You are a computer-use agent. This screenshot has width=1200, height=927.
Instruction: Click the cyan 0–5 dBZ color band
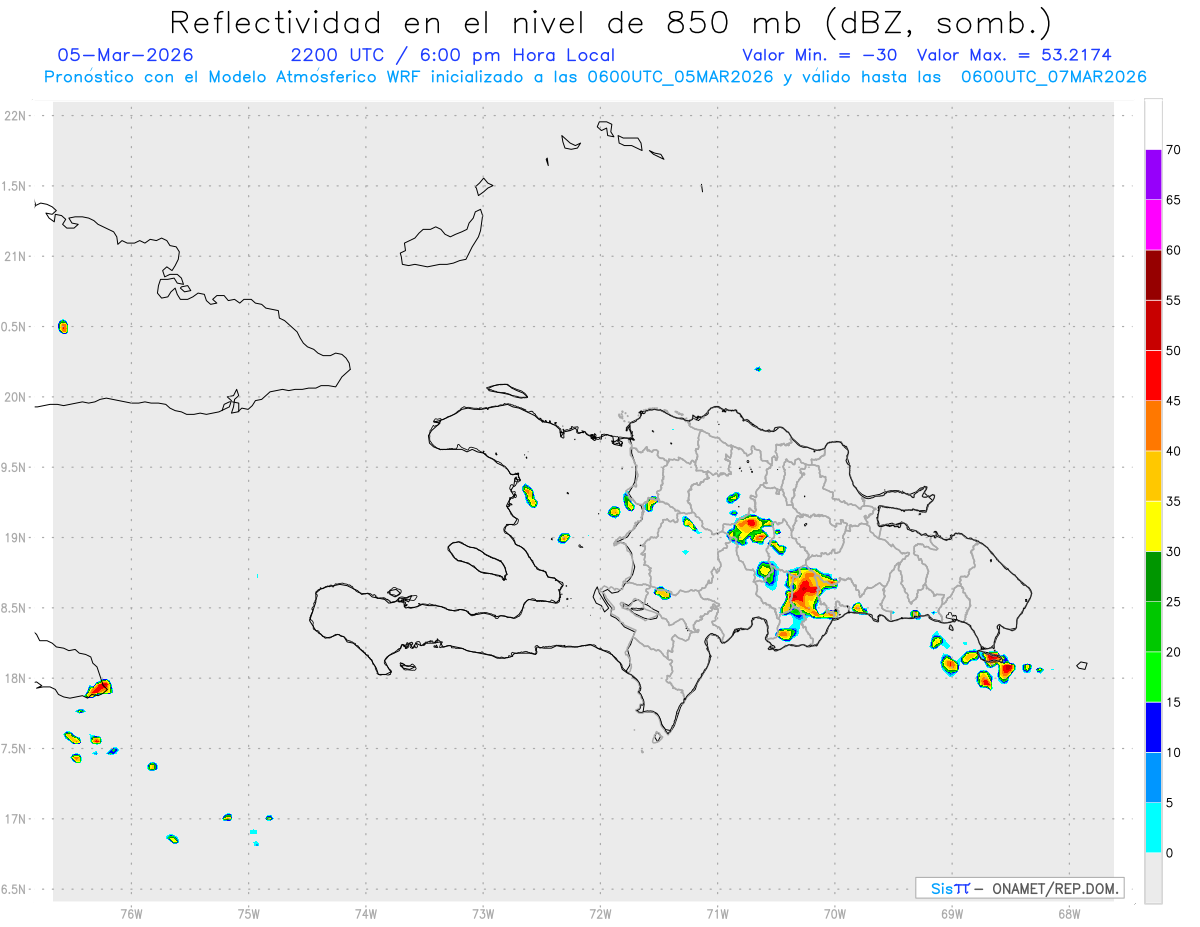point(1153,828)
